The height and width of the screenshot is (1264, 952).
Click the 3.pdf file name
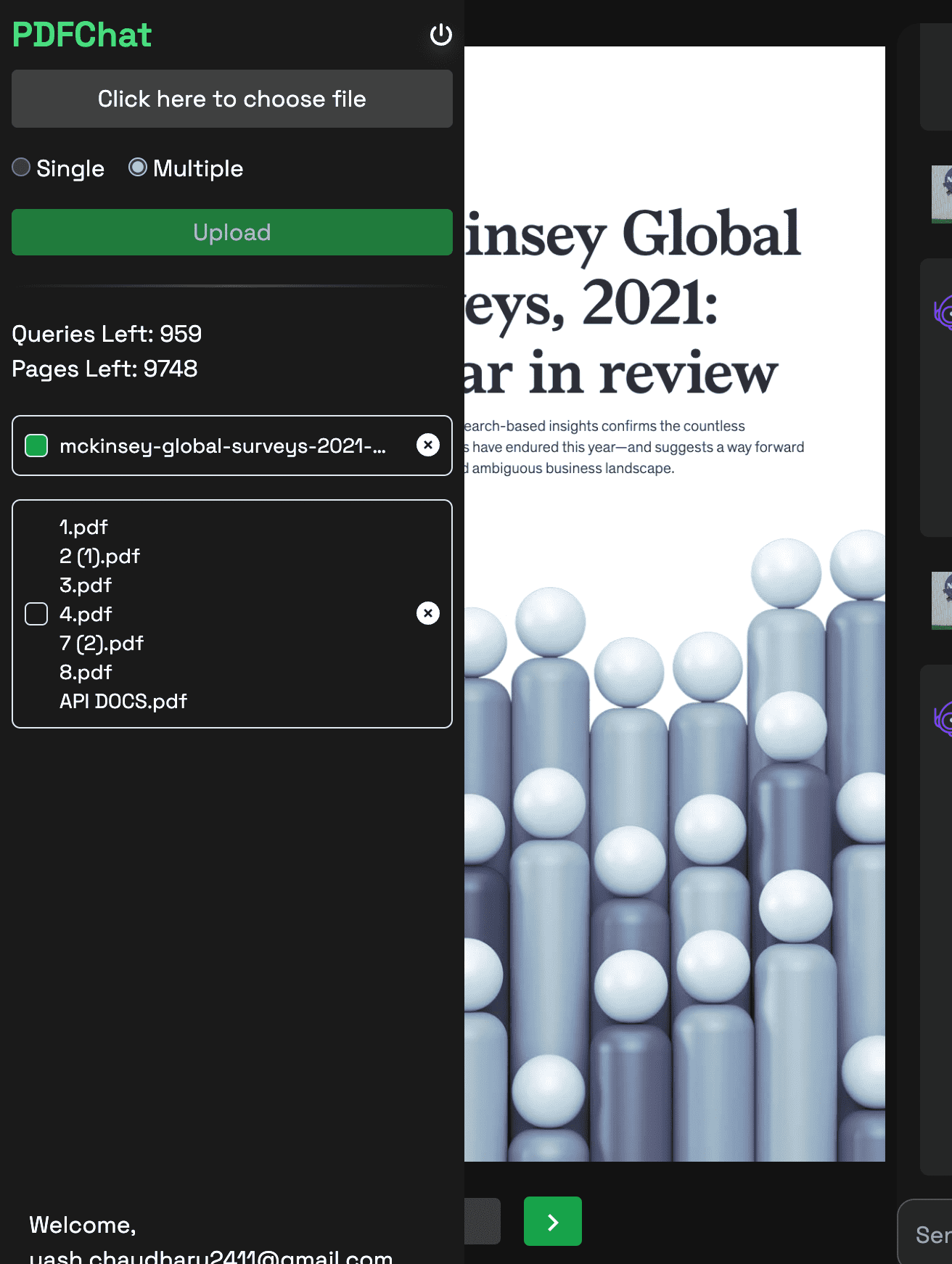pyautogui.click(x=86, y=585)
